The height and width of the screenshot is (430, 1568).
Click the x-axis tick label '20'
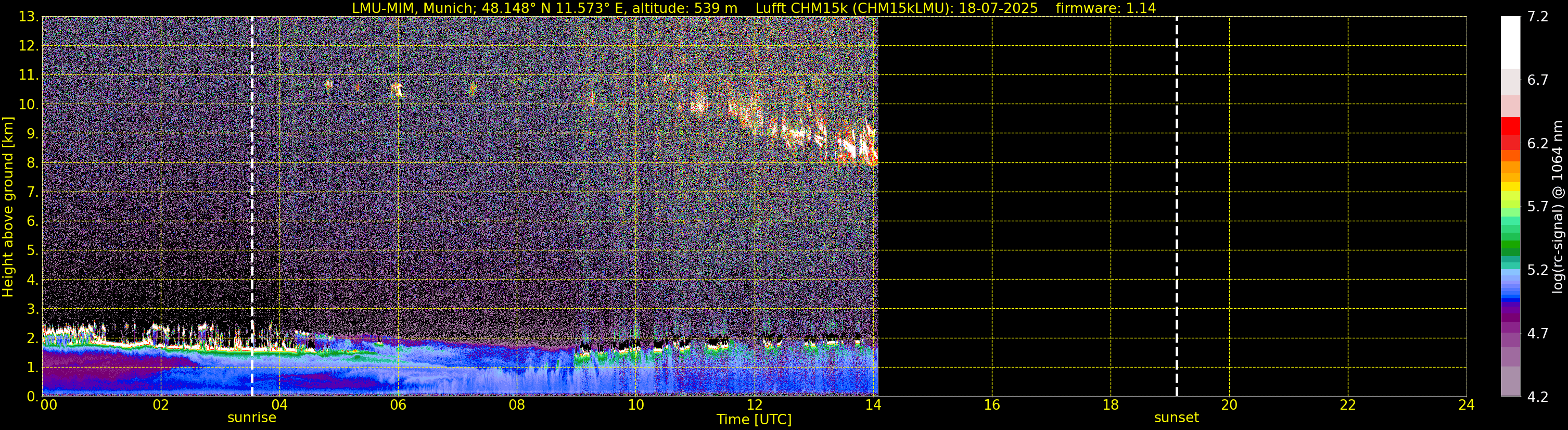[1230, 405]
